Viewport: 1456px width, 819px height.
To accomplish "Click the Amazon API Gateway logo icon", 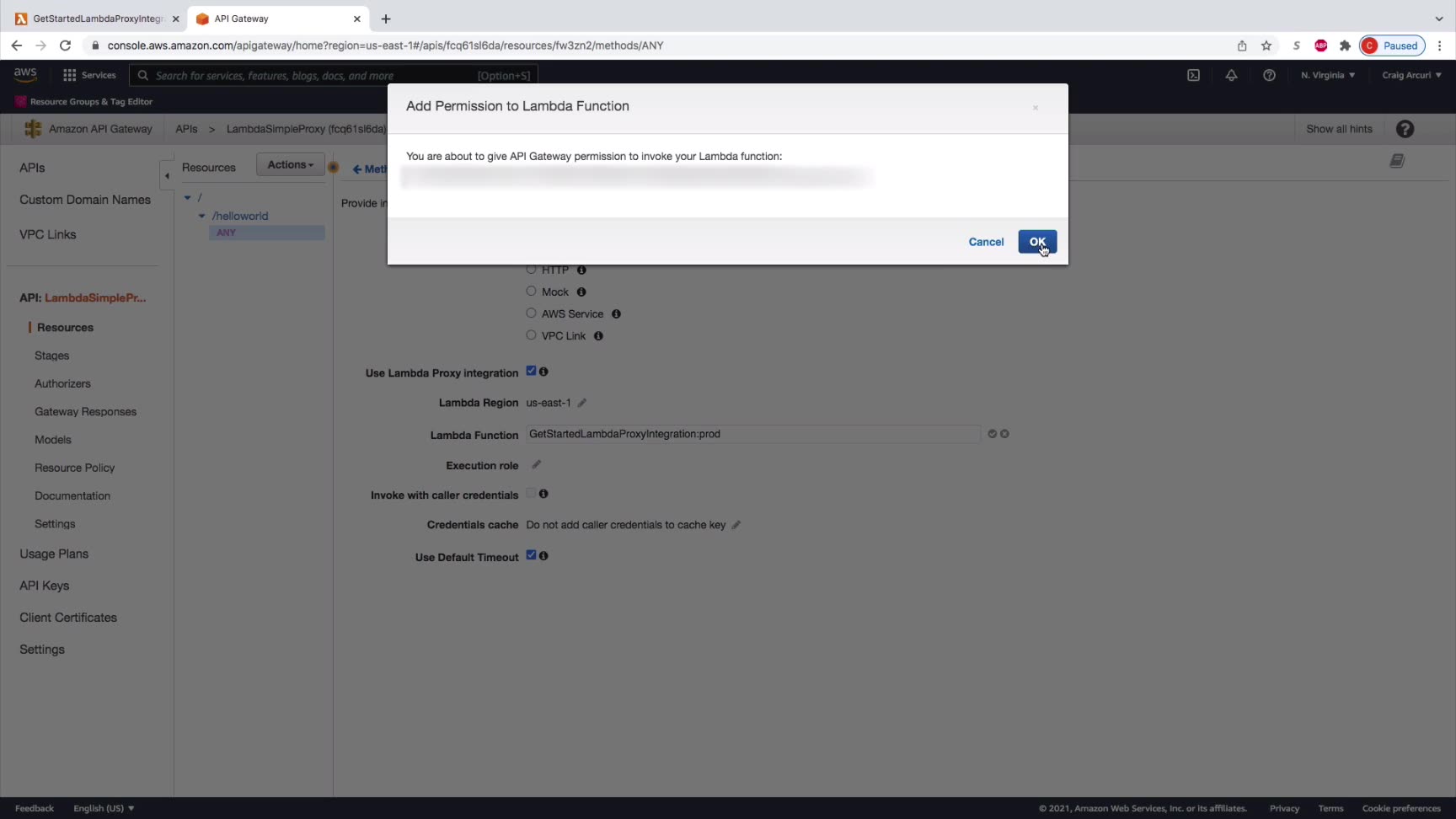I will click(33, 129).
